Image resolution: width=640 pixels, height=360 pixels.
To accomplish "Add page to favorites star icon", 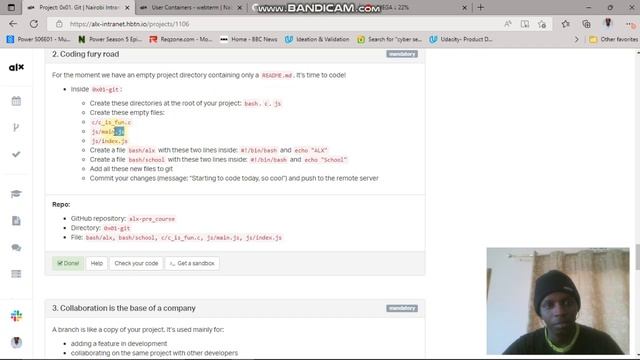I will [542, 24].
